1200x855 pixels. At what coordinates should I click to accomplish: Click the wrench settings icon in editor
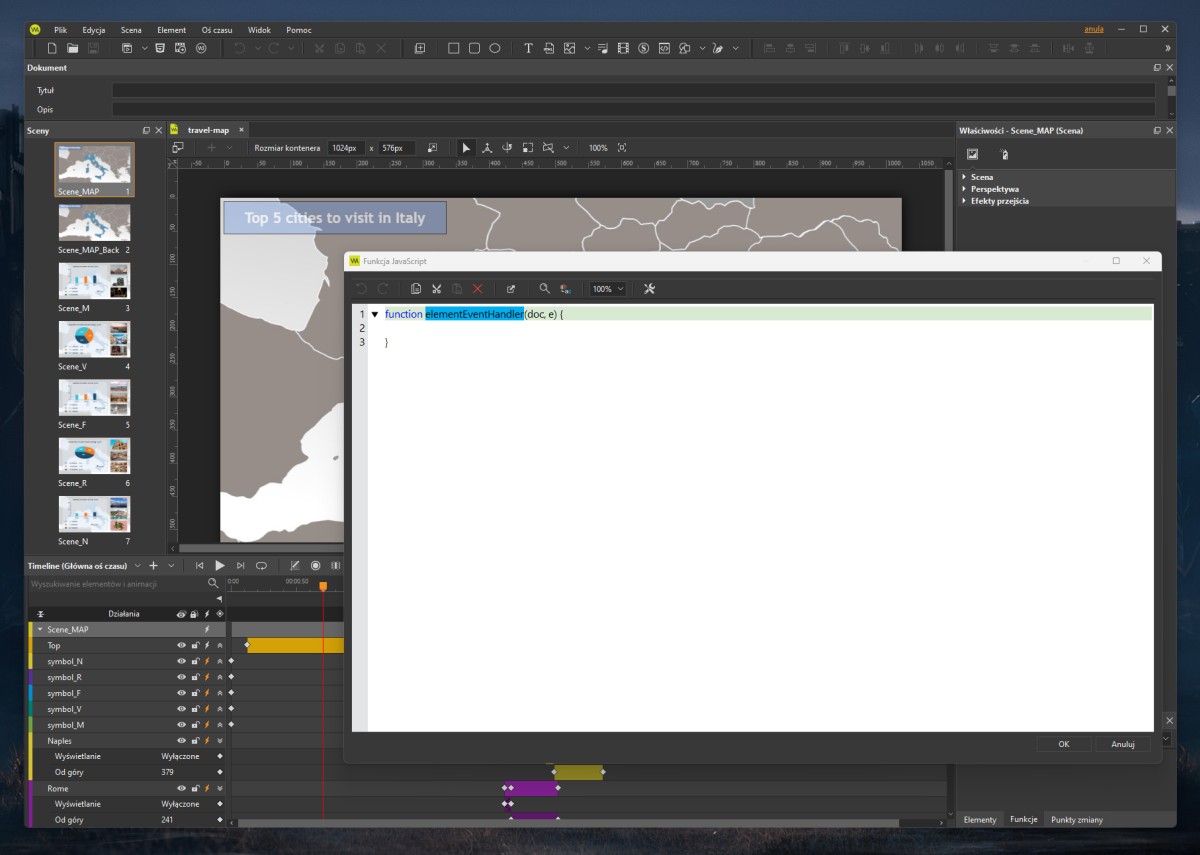(x=649, y=289)
